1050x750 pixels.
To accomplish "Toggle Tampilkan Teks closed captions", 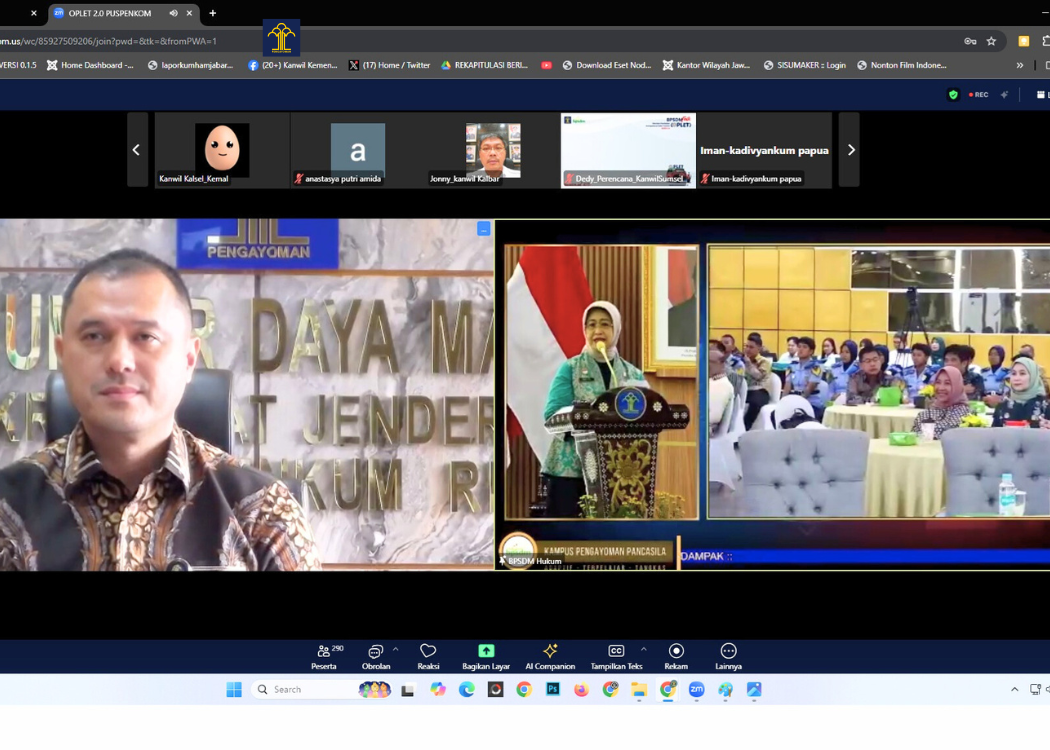I will (x=616, y=656).
